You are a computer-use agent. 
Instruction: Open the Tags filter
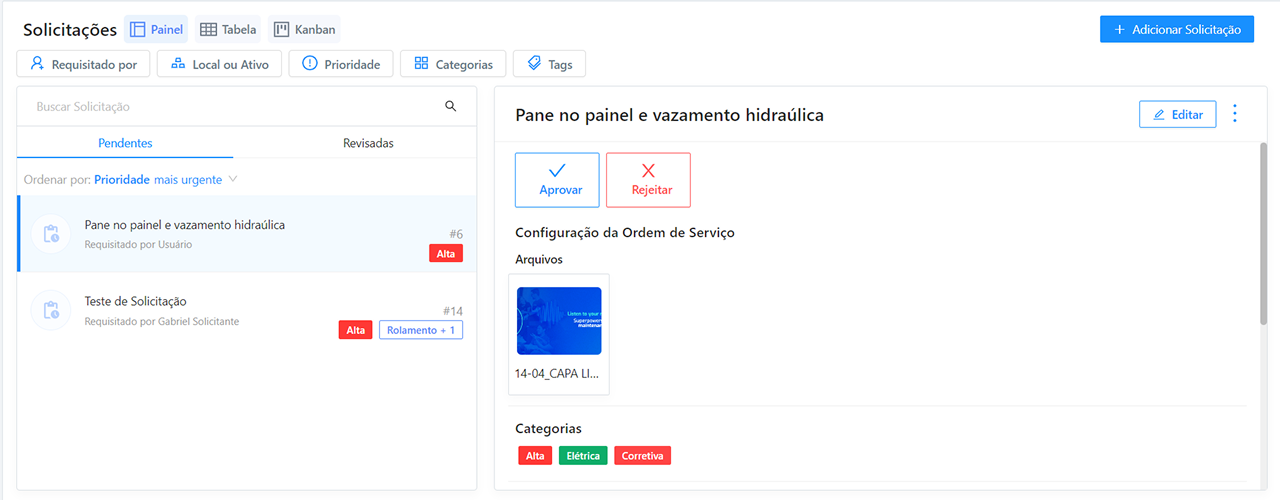549,64
